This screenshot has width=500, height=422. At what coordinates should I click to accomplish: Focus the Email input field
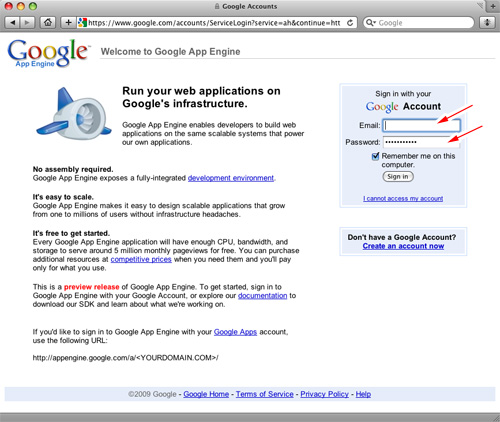421,125
